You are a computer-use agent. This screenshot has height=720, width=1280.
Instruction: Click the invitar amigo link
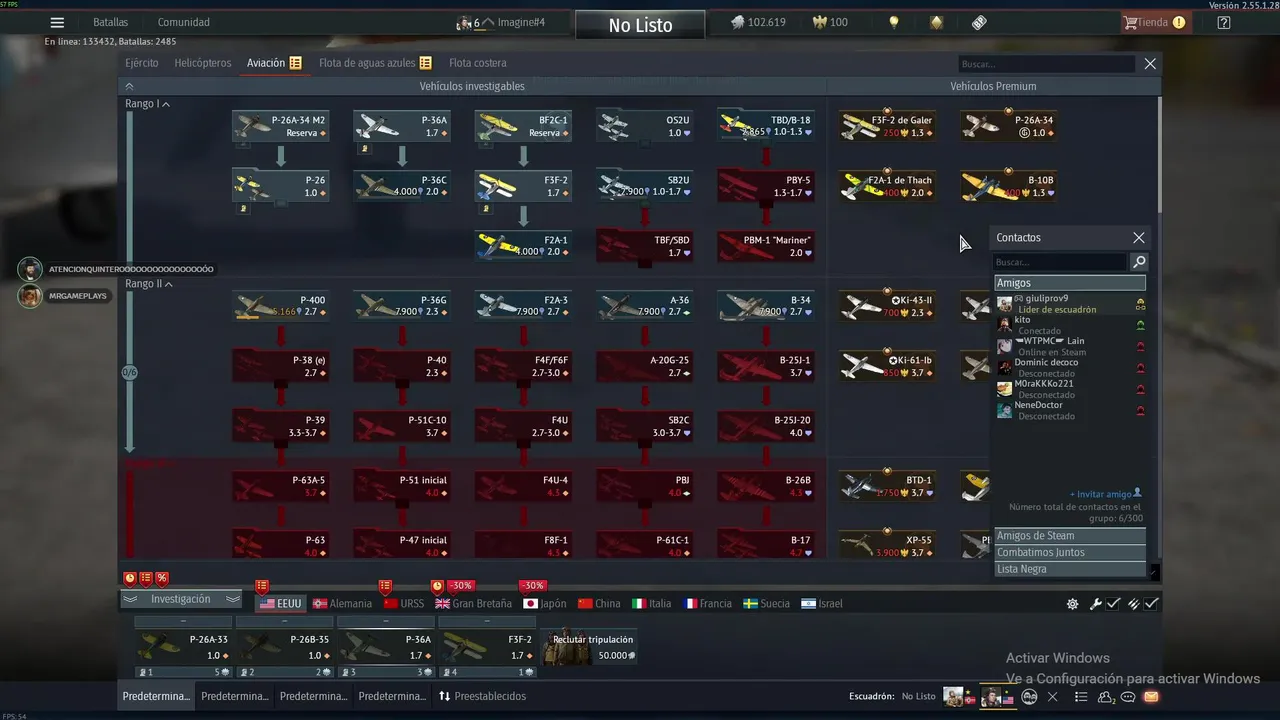click(1105, 494)
